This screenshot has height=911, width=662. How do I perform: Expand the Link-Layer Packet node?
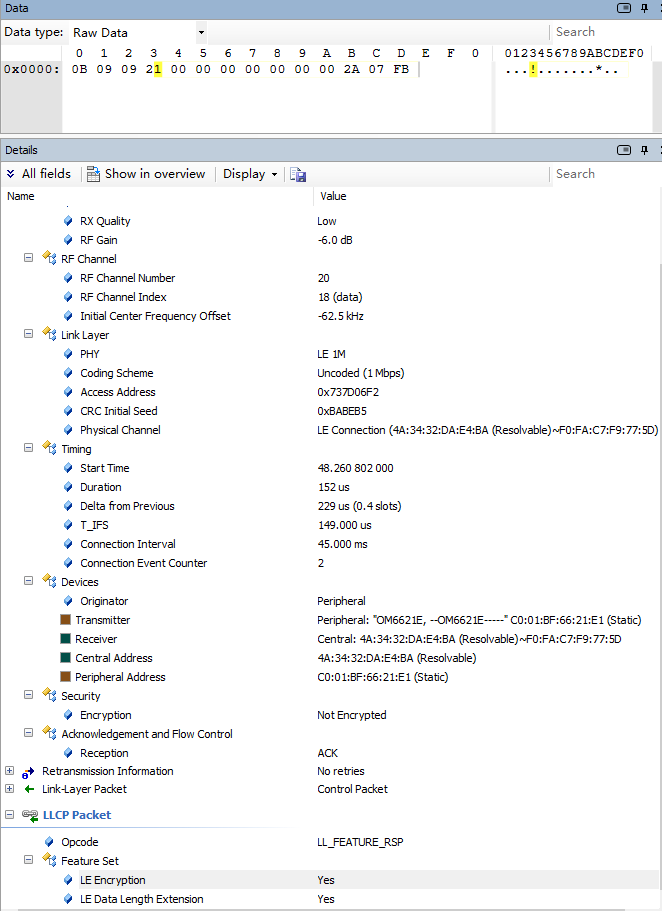point(9,788)
